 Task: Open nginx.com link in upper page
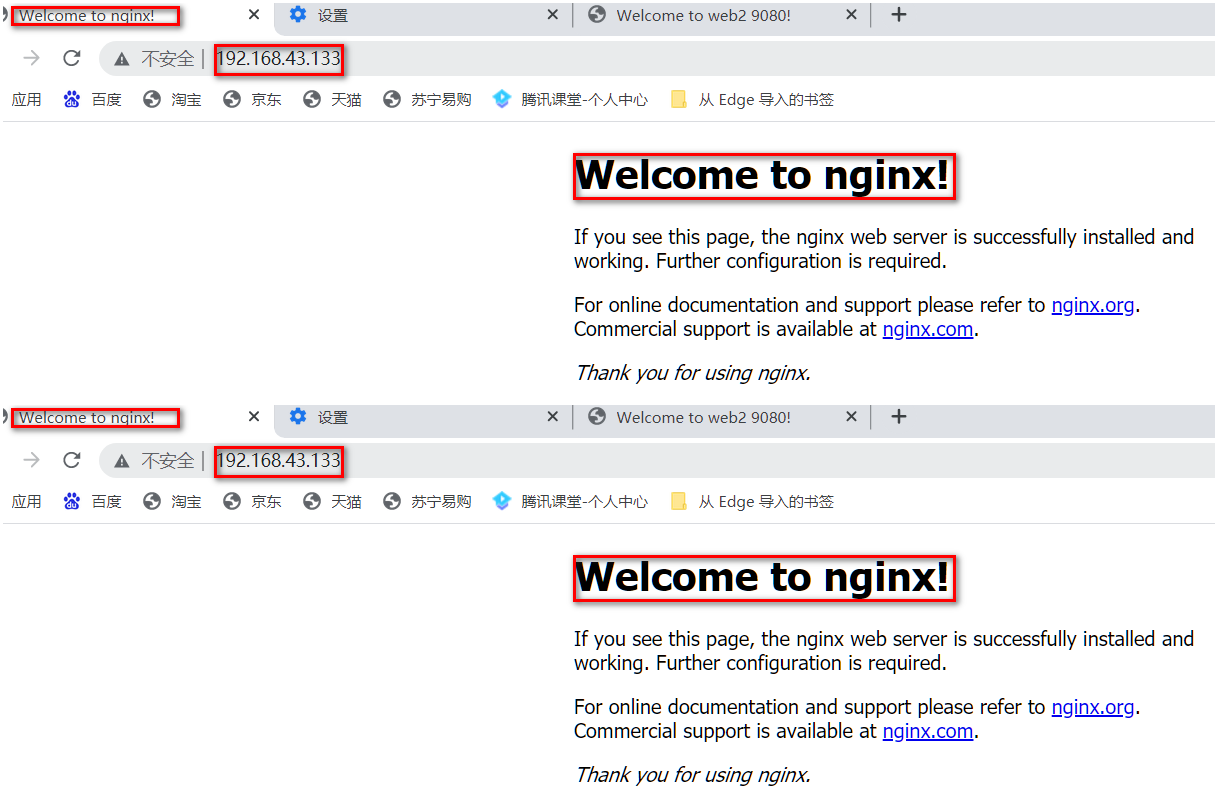pyautogui.click(x=928, y=329)
